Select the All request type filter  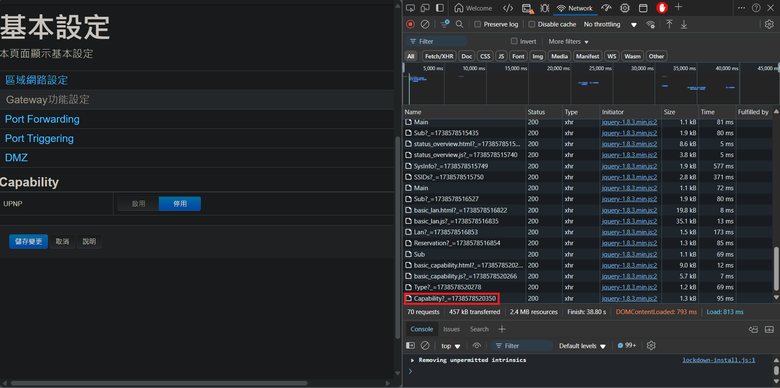(410, 56)
